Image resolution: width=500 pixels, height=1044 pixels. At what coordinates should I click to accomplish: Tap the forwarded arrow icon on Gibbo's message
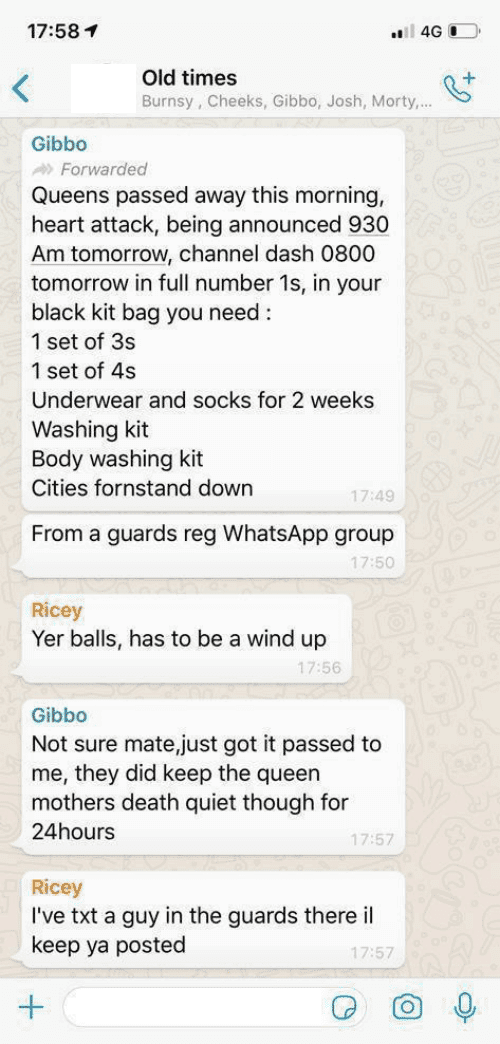(x=43, y=169)
